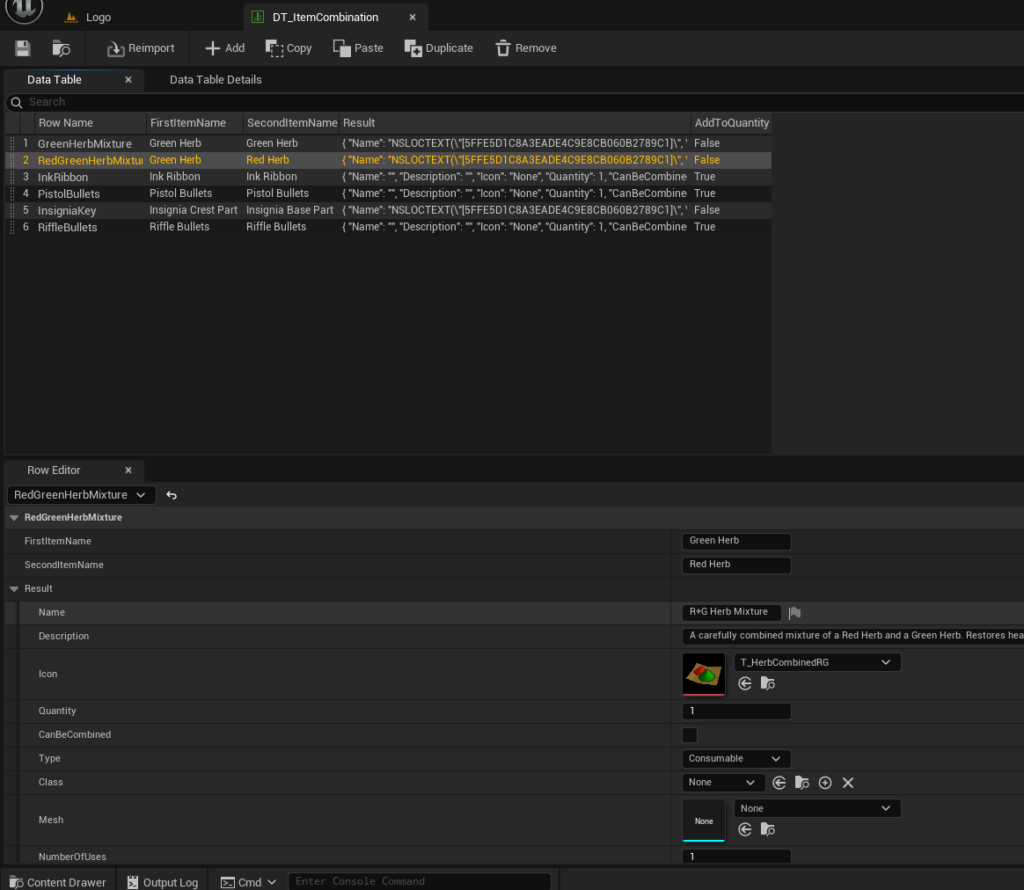Click the Reimport button
The height and width of the screenshot is (890, 1024).
[140, 48]
